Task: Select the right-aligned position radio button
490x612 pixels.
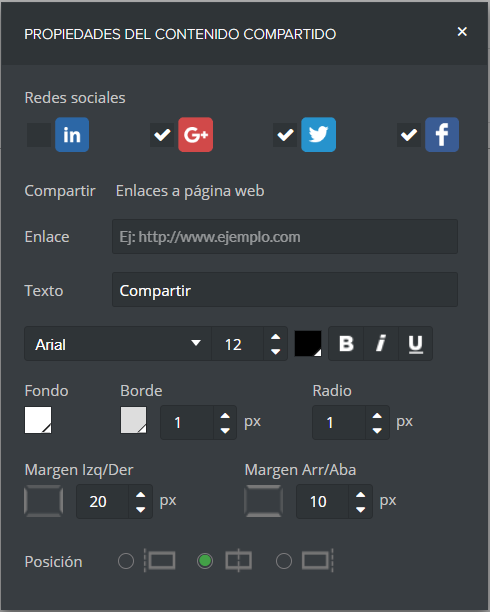Action: 284,561
